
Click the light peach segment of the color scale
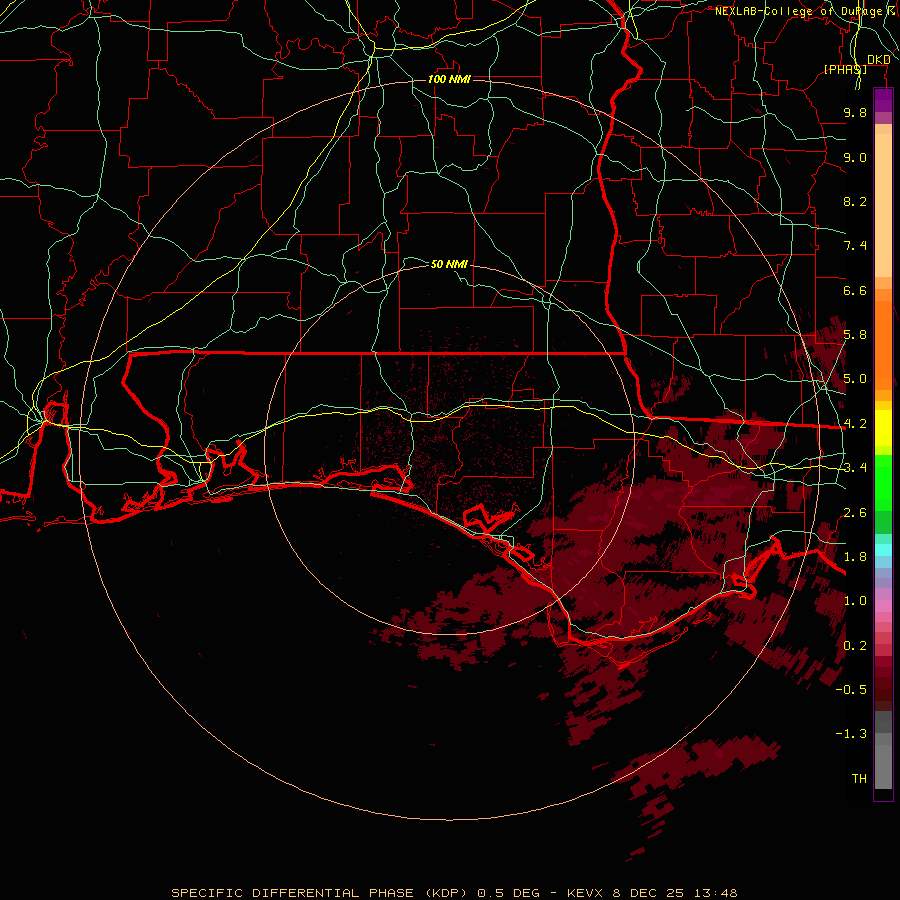click(883, 205)
